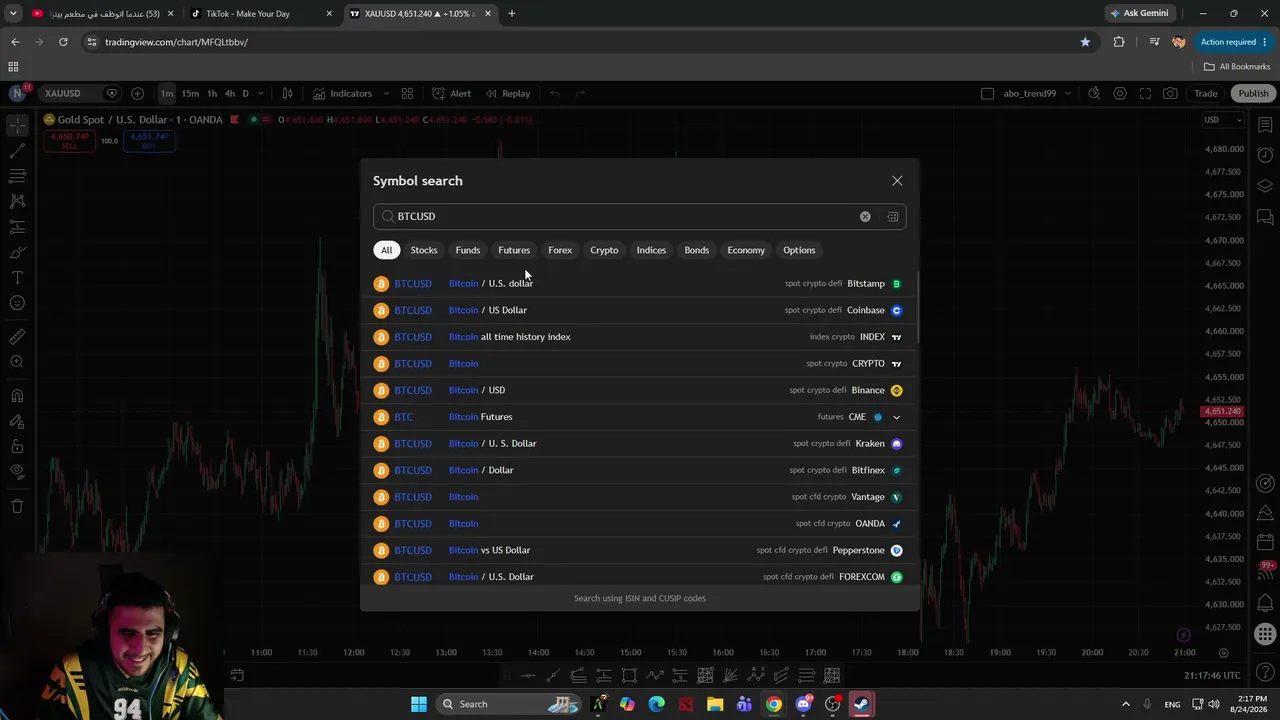Select the Funds filter tab
Screen dimensions: 1280x720
click(x=468, y=250)
